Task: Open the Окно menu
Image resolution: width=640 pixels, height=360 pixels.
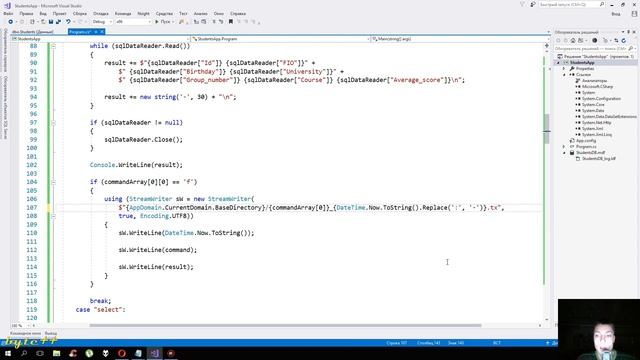Action: tap(219, 13)
